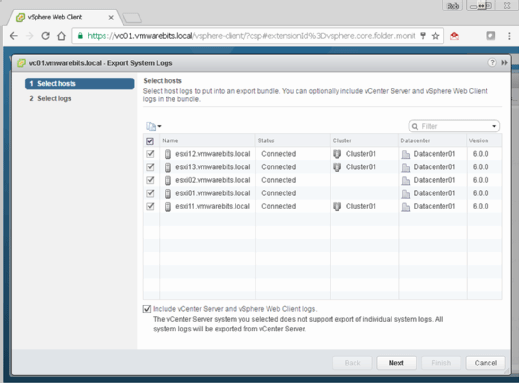Expand the arrow beside the export list icon
This screenshot has height=383, width=519.
point(159,126)
